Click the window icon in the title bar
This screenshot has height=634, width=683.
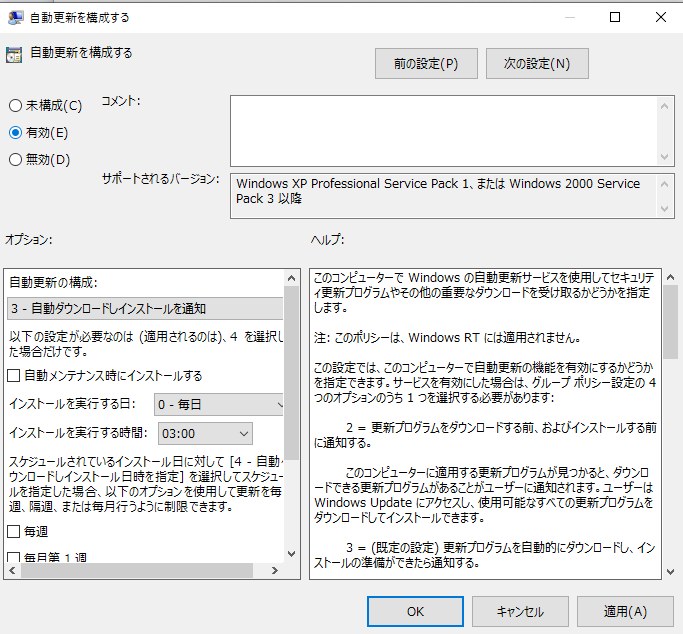coord(16,17)
